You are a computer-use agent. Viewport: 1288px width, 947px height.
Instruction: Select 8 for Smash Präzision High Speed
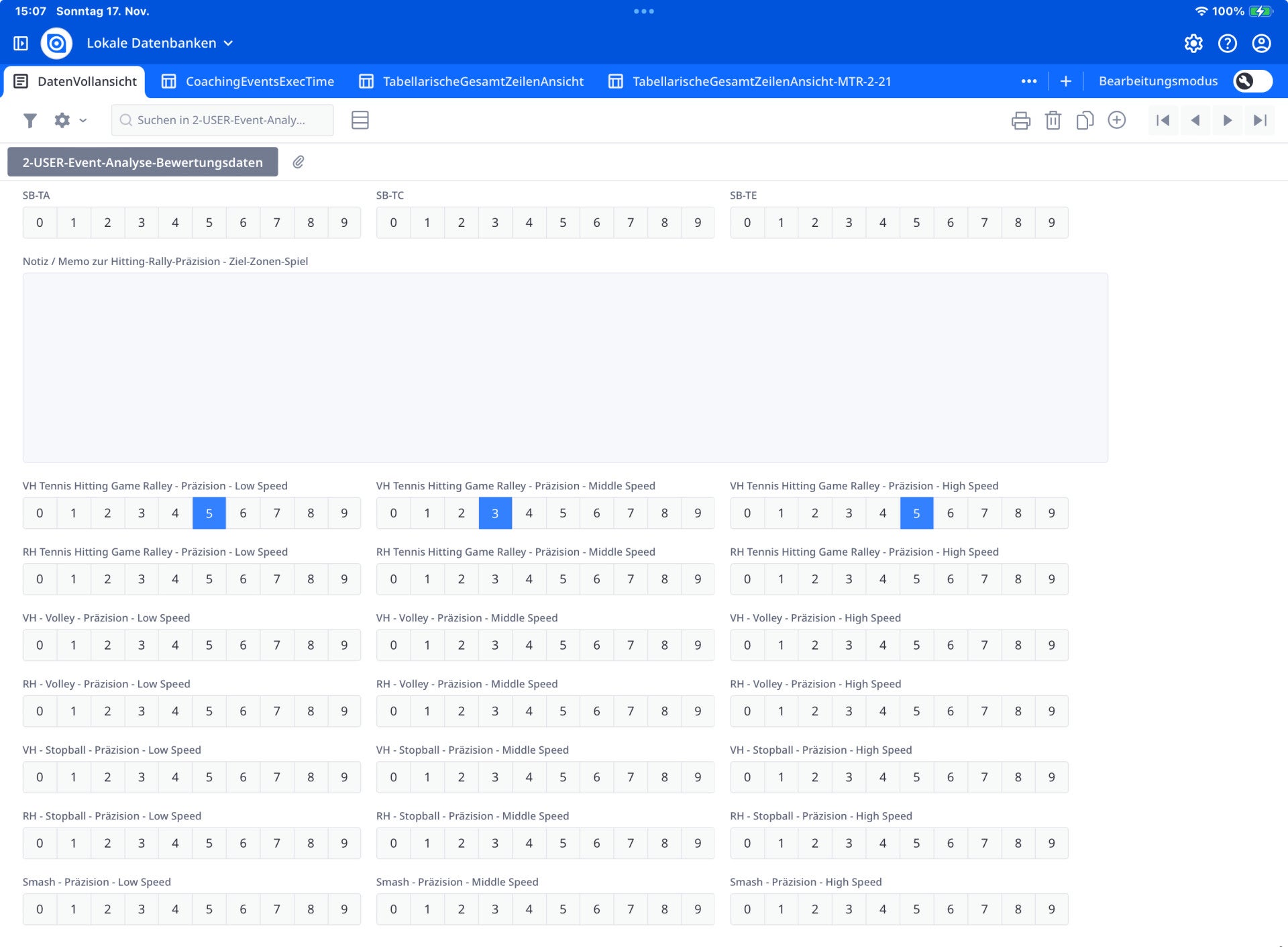(1018, 909)
